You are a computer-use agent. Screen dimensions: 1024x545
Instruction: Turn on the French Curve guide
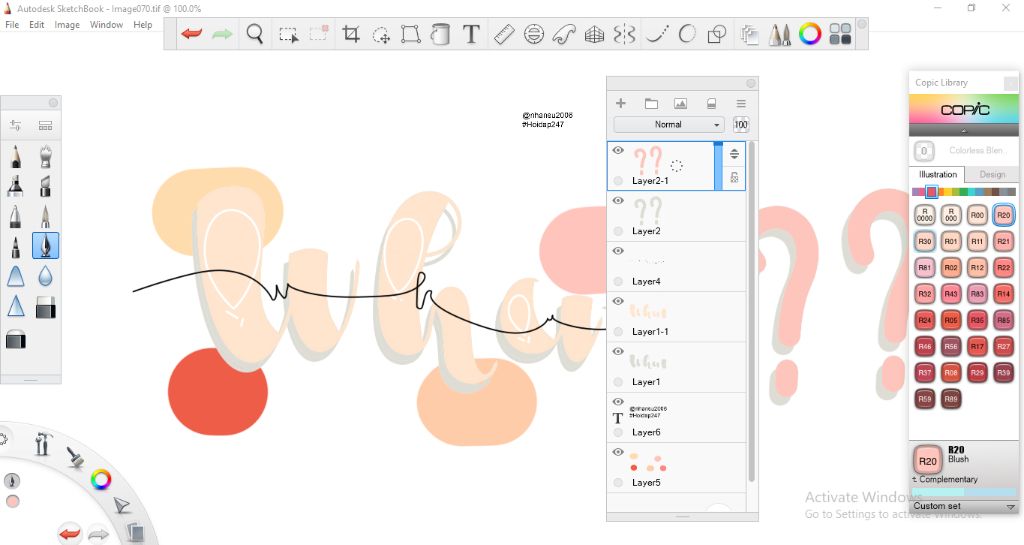click(x=564, y=34)
